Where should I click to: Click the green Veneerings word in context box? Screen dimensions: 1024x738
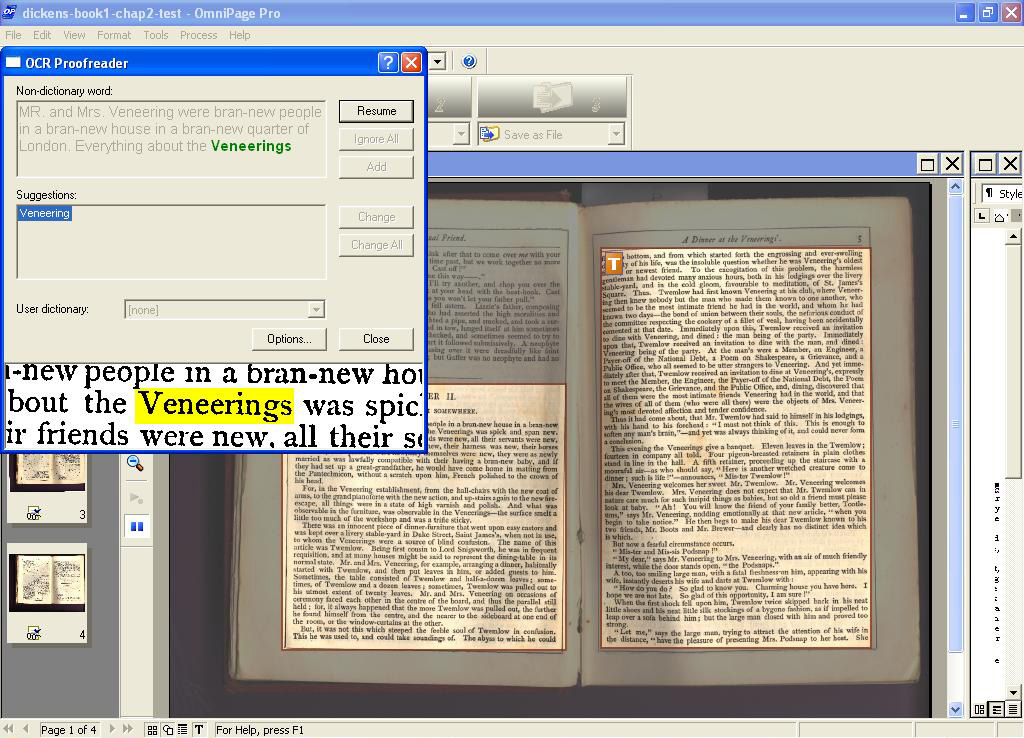[251, 146]
